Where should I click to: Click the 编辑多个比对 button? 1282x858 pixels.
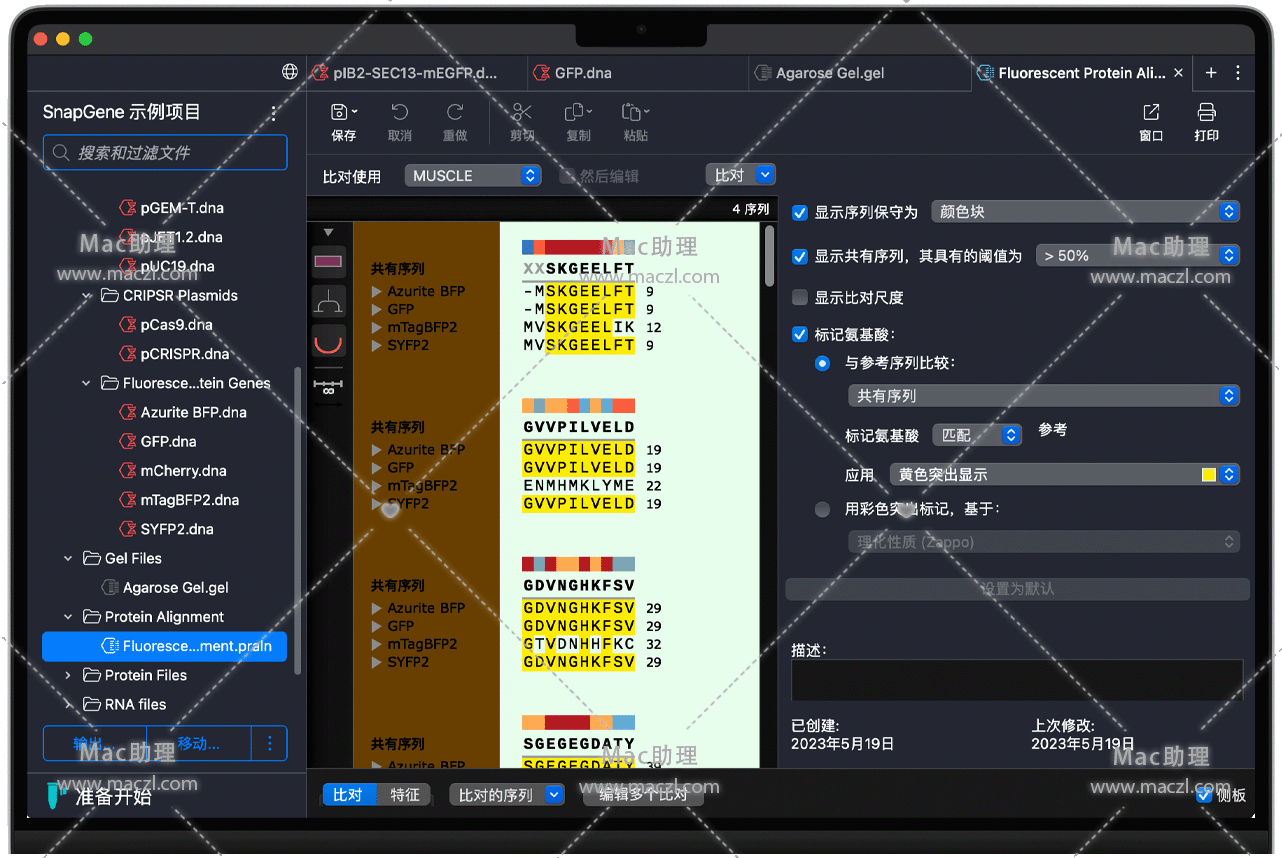tap(643, 795)
